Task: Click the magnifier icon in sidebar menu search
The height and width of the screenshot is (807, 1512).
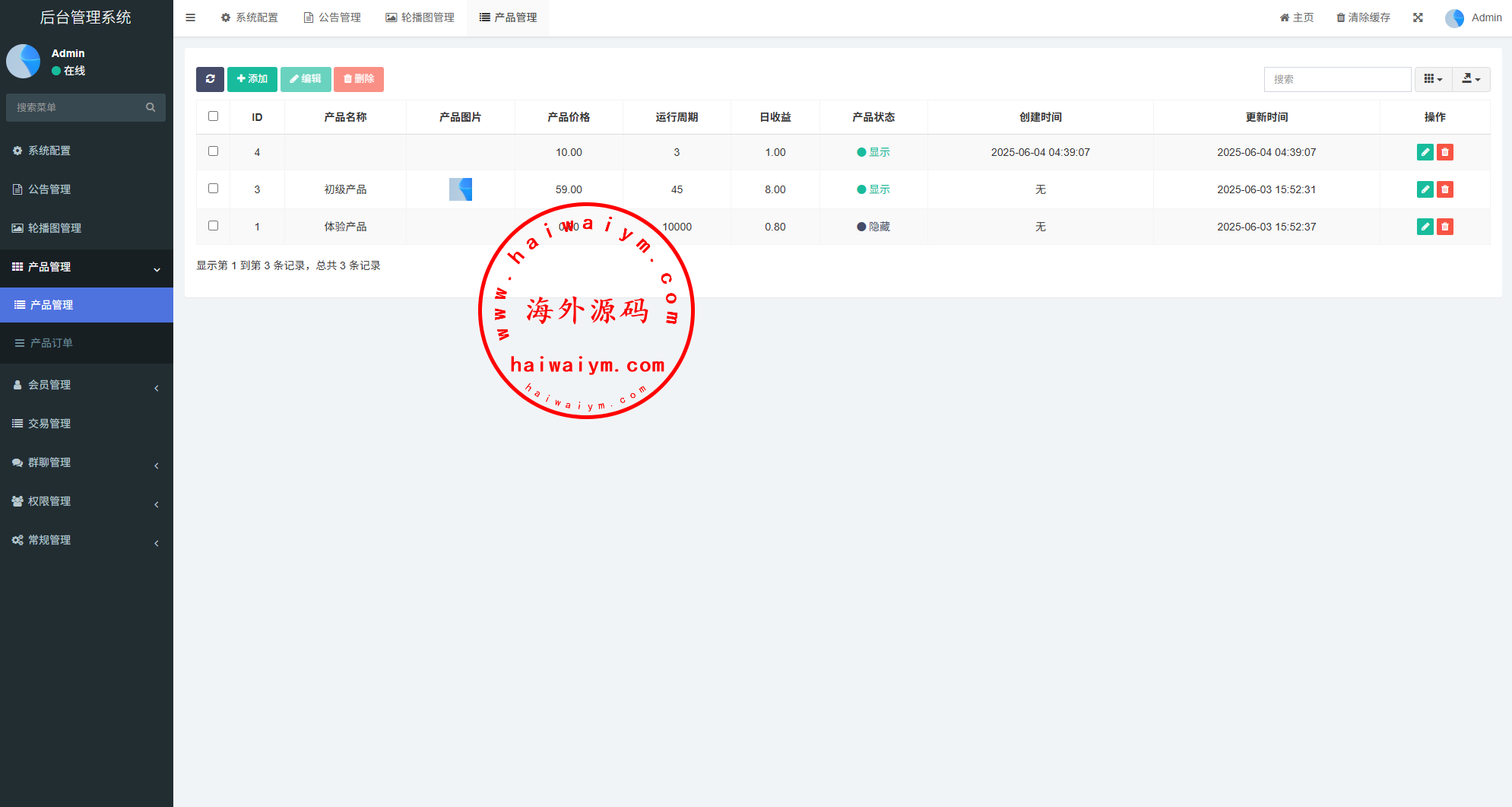Action: [151, 107]
